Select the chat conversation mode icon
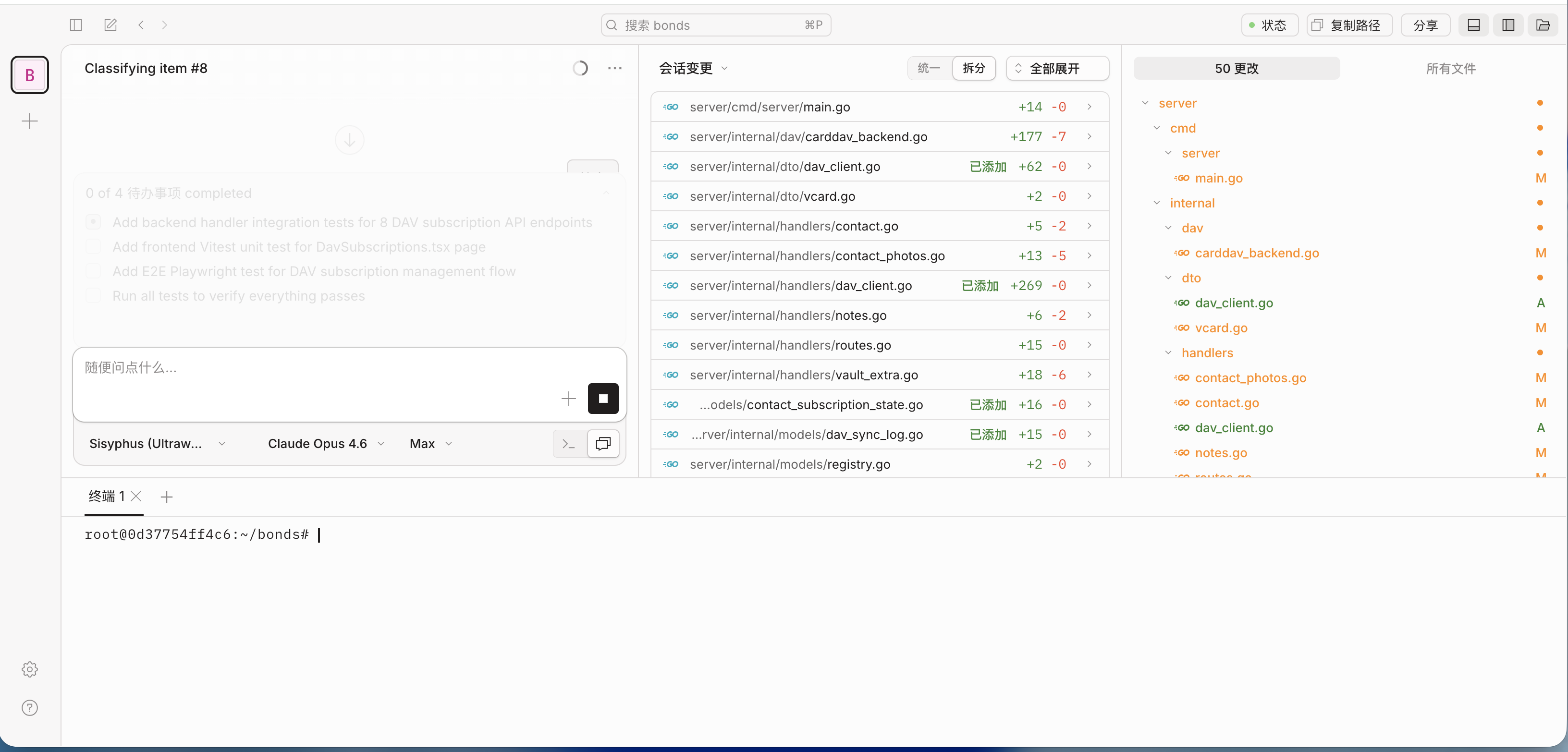The image size is (1568, 752). (x=602, y=444)
